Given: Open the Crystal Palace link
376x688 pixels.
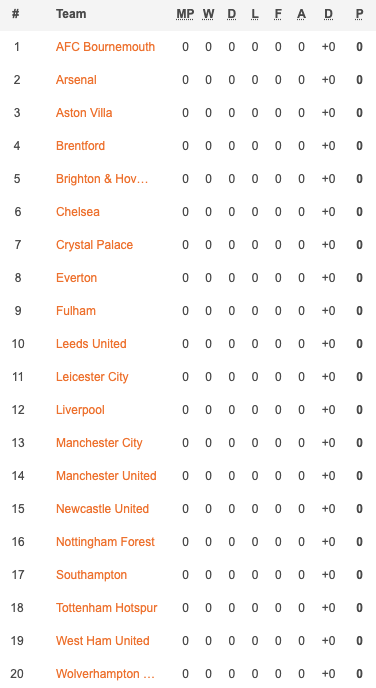Looking at the screenshot, I should 94,244.
